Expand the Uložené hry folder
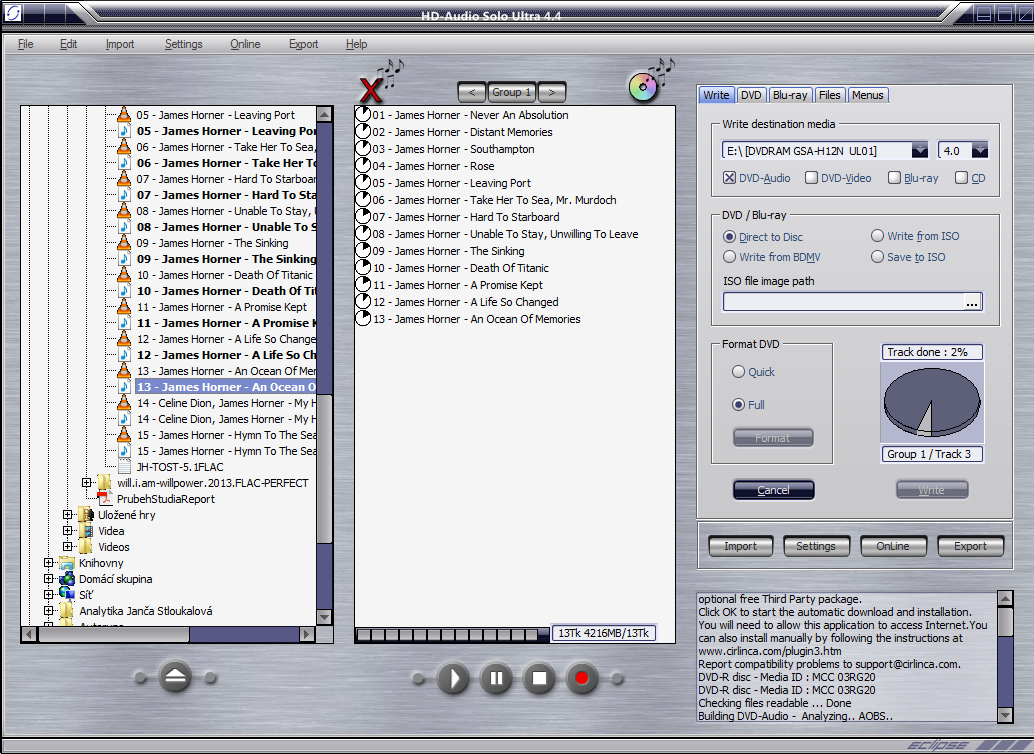 (x=68, y=515)
